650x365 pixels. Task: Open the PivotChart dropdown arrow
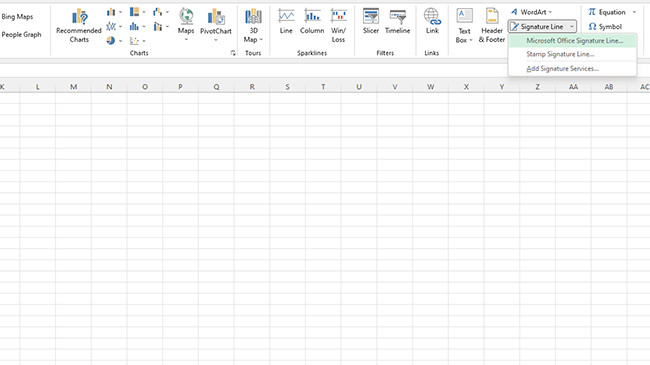pos(216,40)
